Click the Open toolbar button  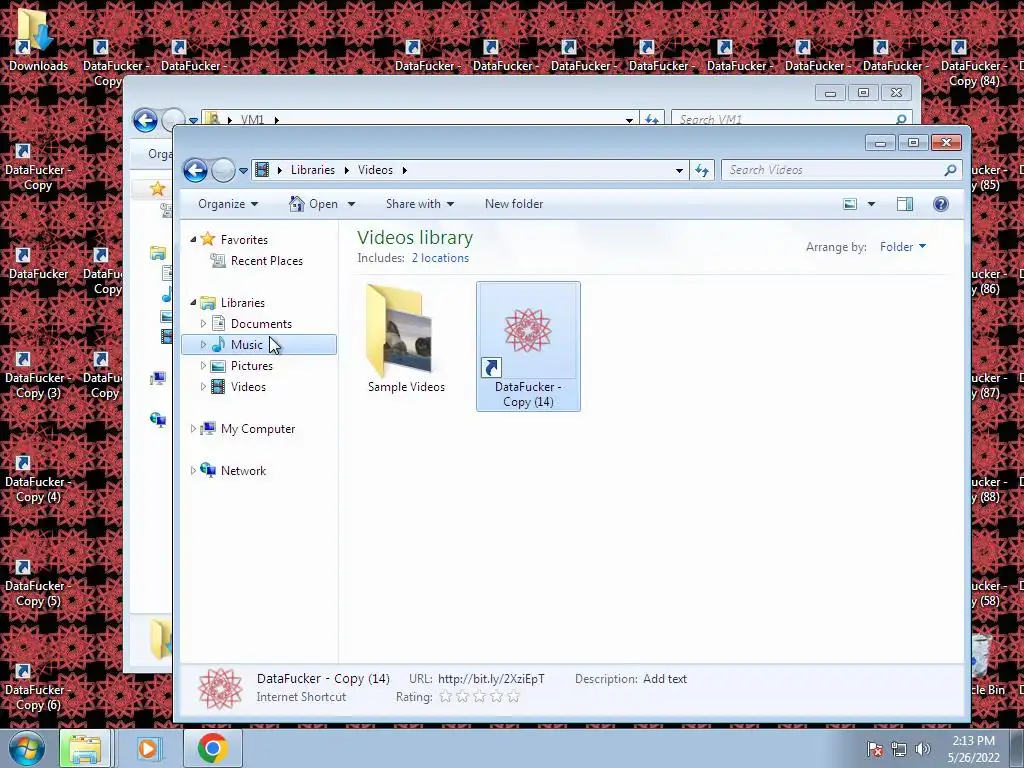313,204
